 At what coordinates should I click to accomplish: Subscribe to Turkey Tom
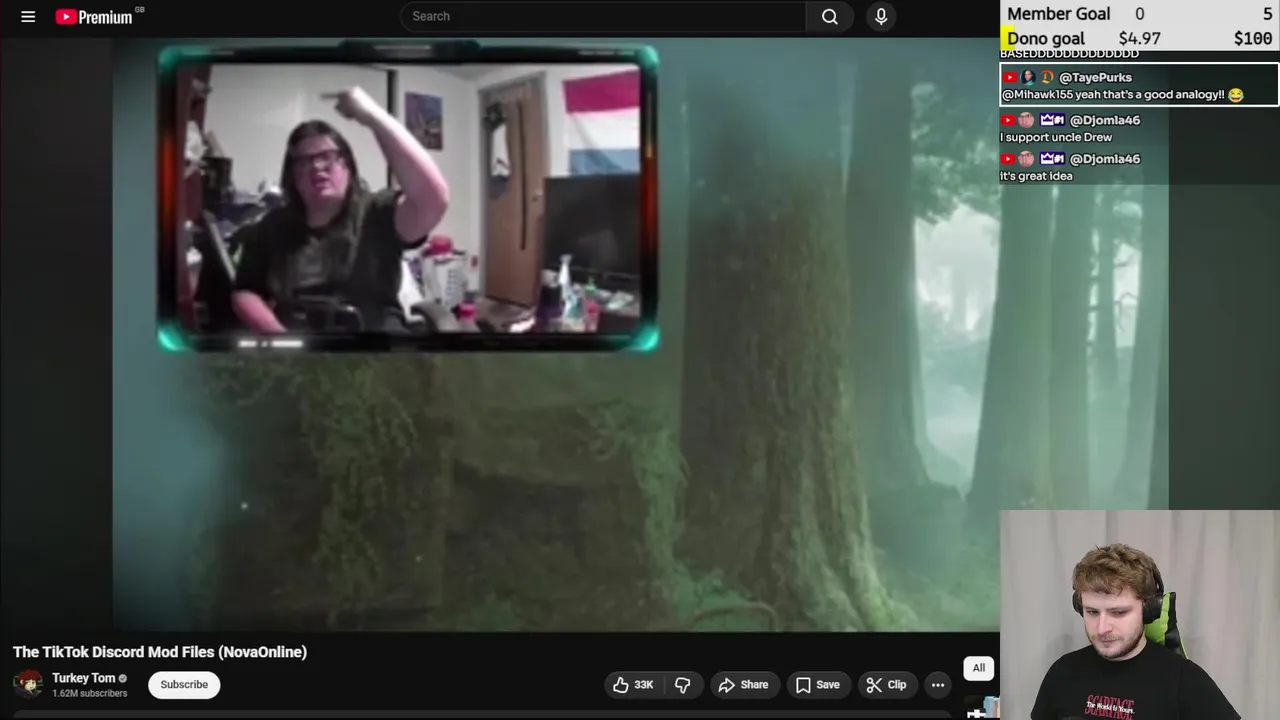(x=184, y=685)
